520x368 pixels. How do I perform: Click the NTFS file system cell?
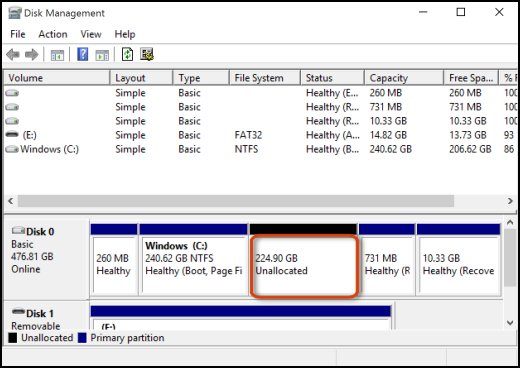246,149
